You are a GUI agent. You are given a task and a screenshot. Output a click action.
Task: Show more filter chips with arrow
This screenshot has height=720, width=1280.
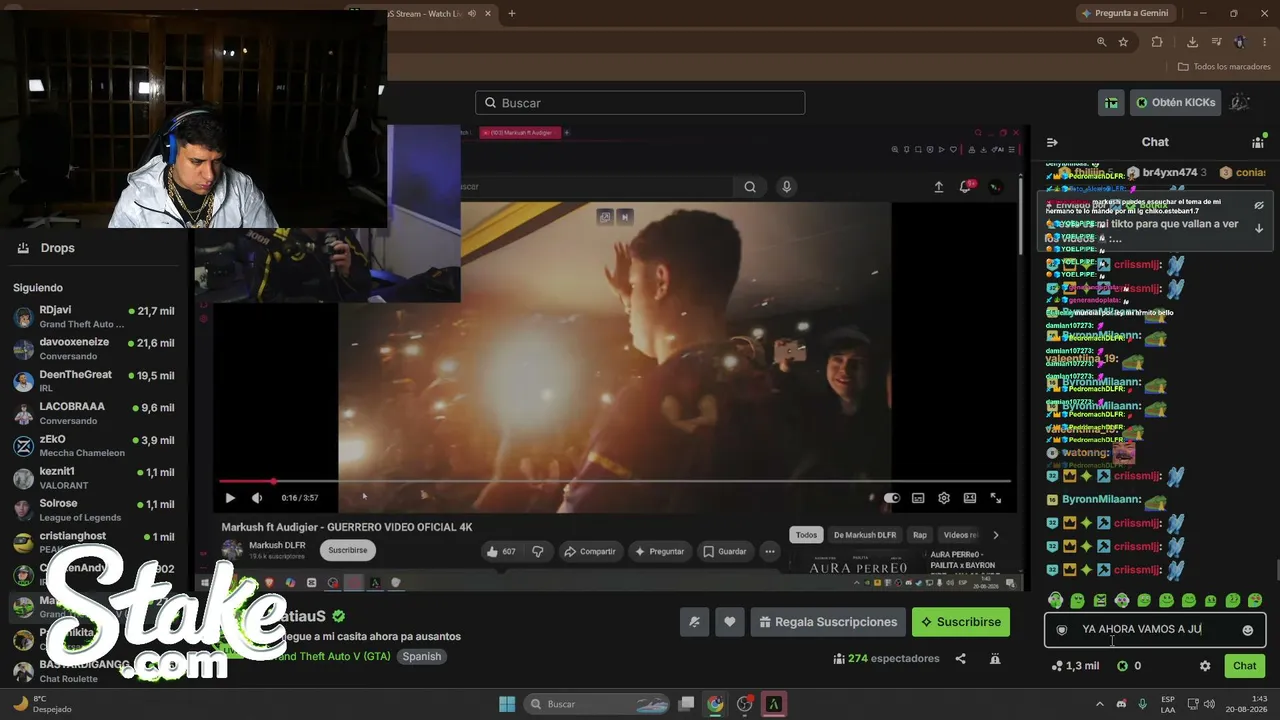tap(995, 535)
